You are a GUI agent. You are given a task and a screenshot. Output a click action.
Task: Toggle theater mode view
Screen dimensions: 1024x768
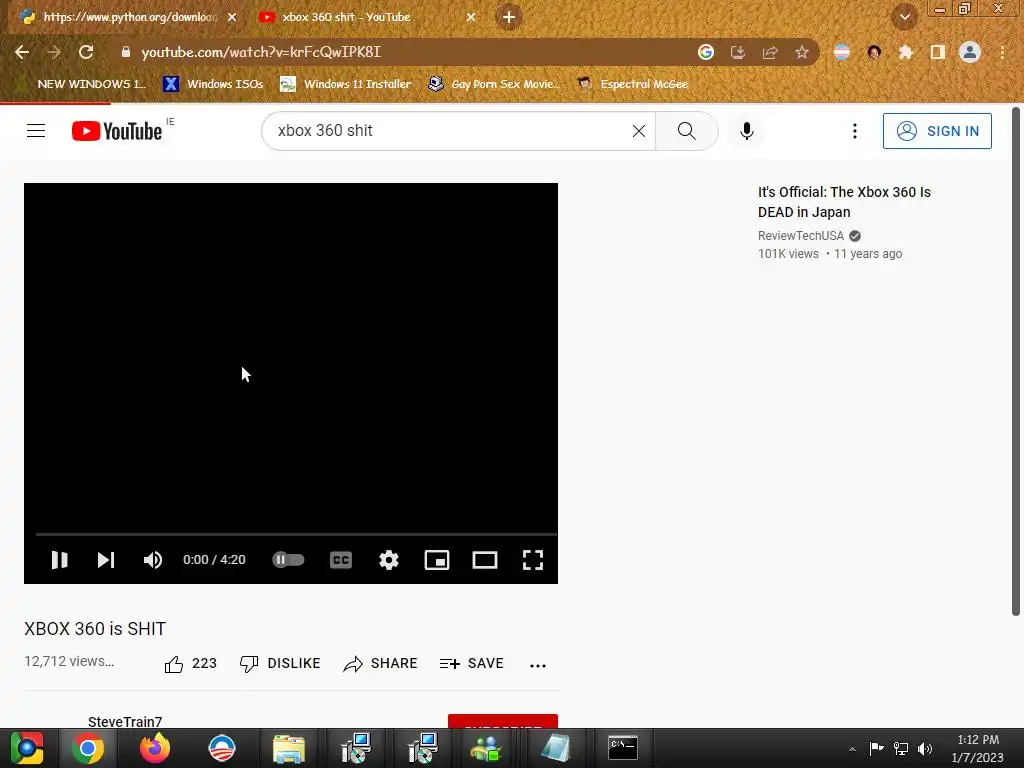[485, 560]
